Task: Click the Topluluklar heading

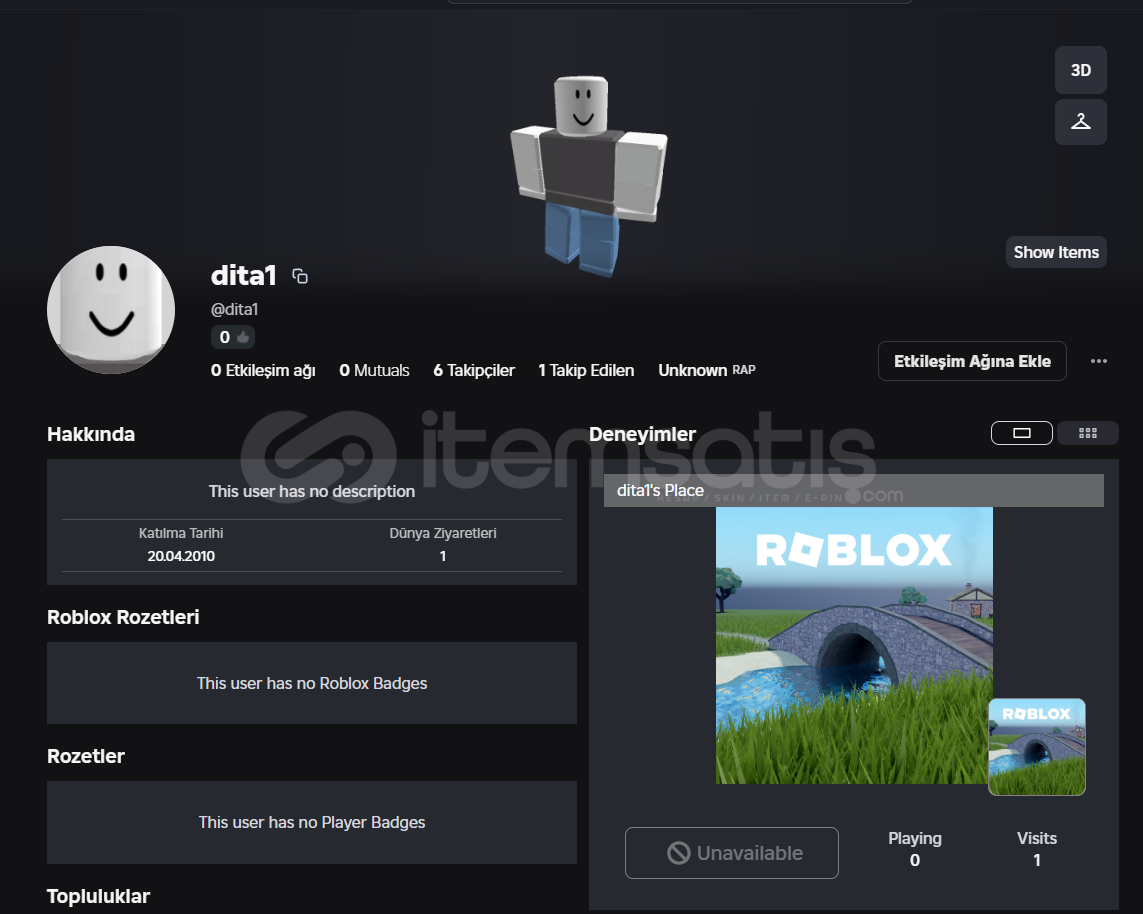Action: (98, 897)
